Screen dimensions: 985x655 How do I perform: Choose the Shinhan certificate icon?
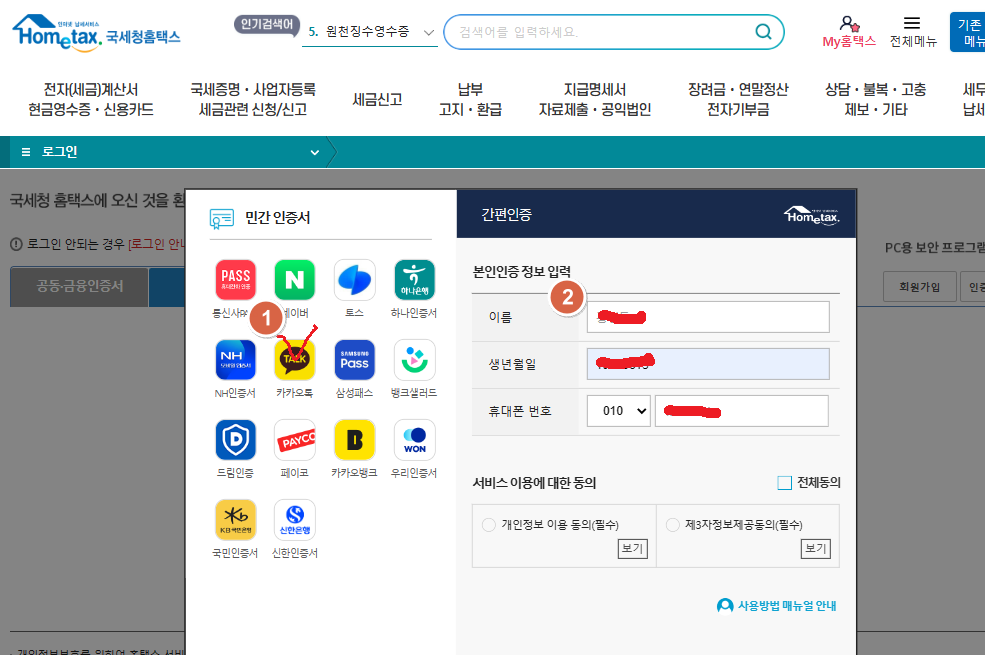pos(295,519)
